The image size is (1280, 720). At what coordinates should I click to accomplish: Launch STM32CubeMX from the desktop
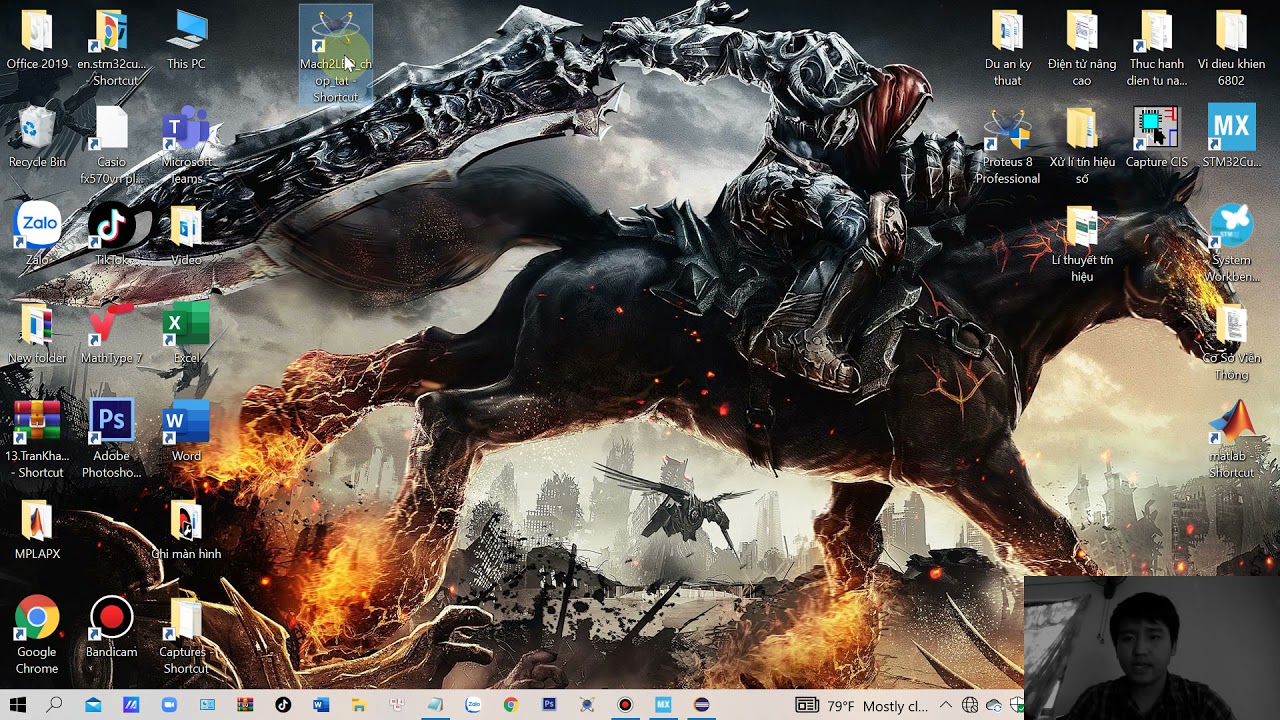pos(1231,138)
